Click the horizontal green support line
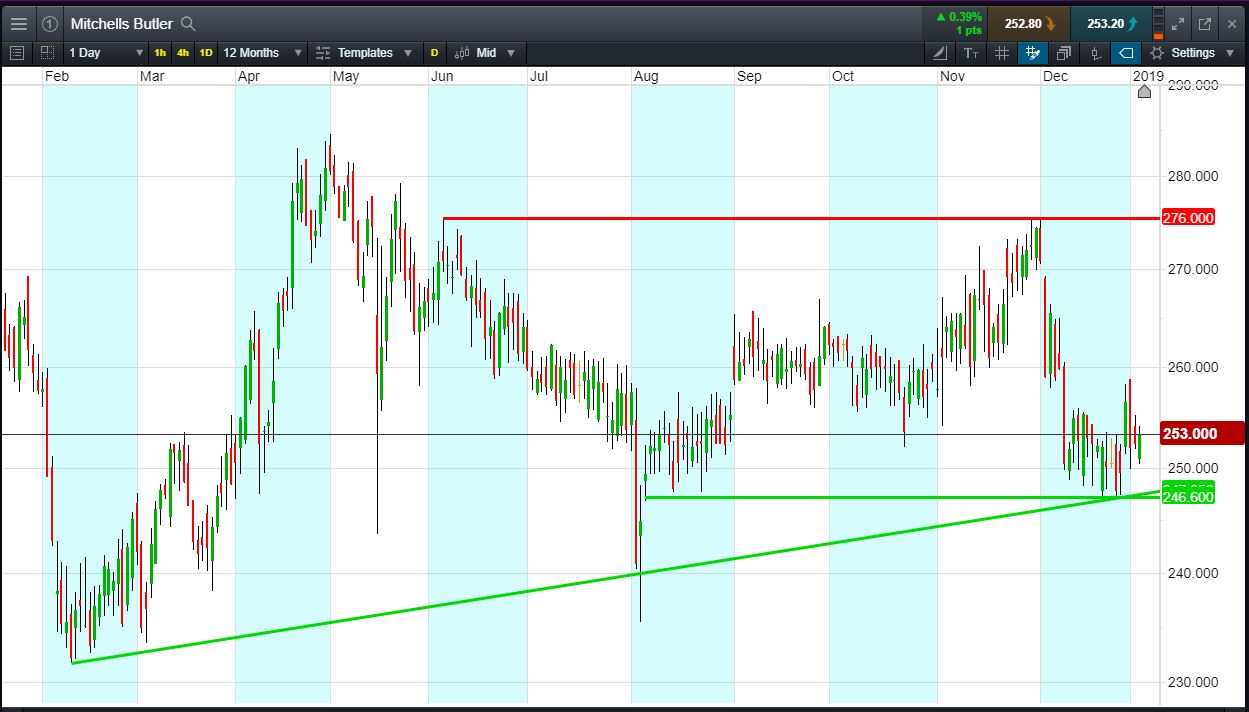The height and width of the screenshot is (712, 1249). (900, 497)
